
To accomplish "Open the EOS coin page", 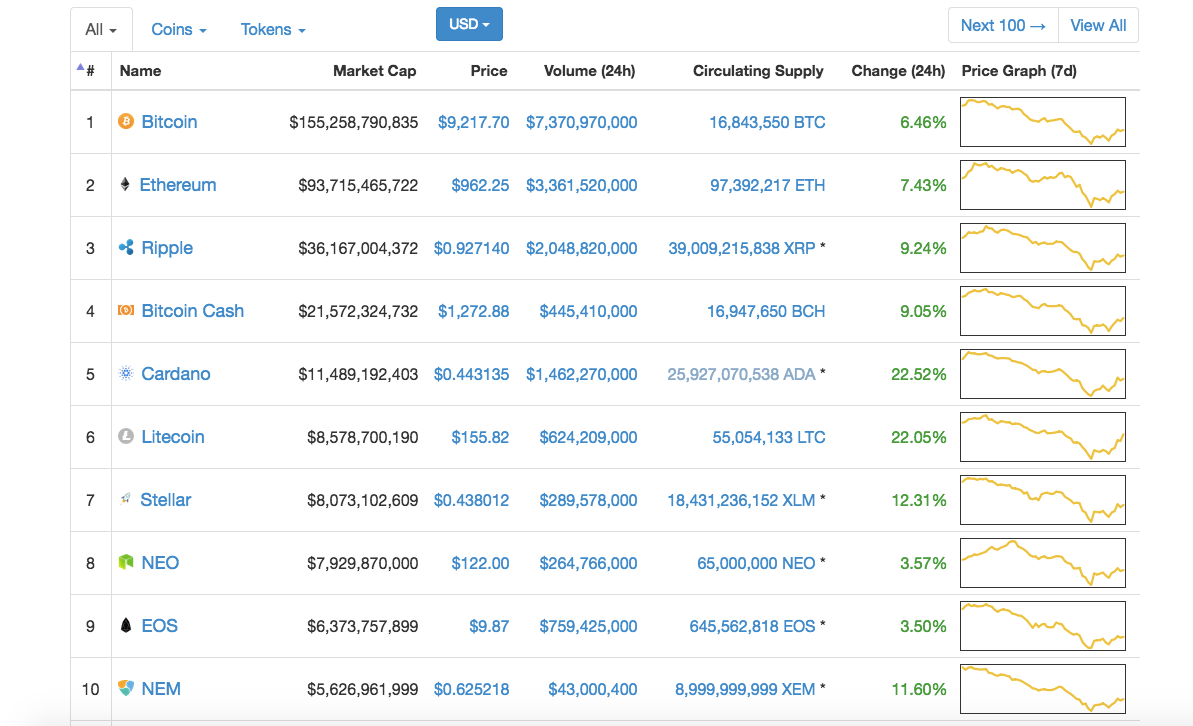I will coord(160,626).
